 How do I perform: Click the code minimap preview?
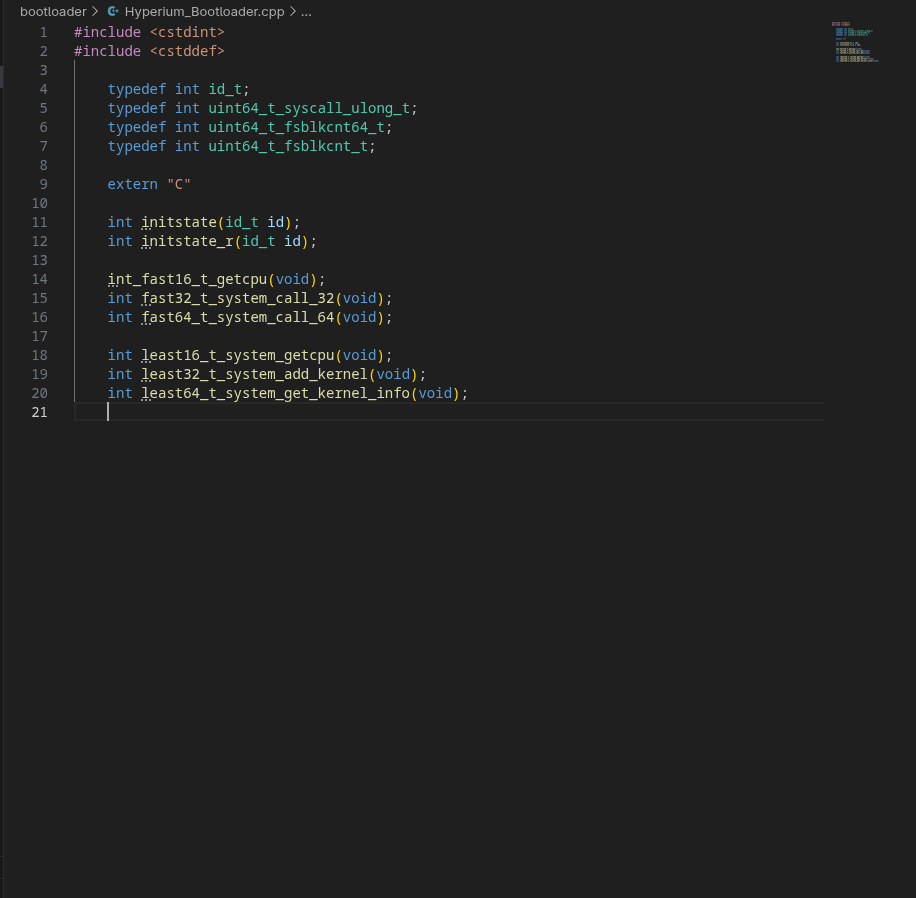(854, 42)
